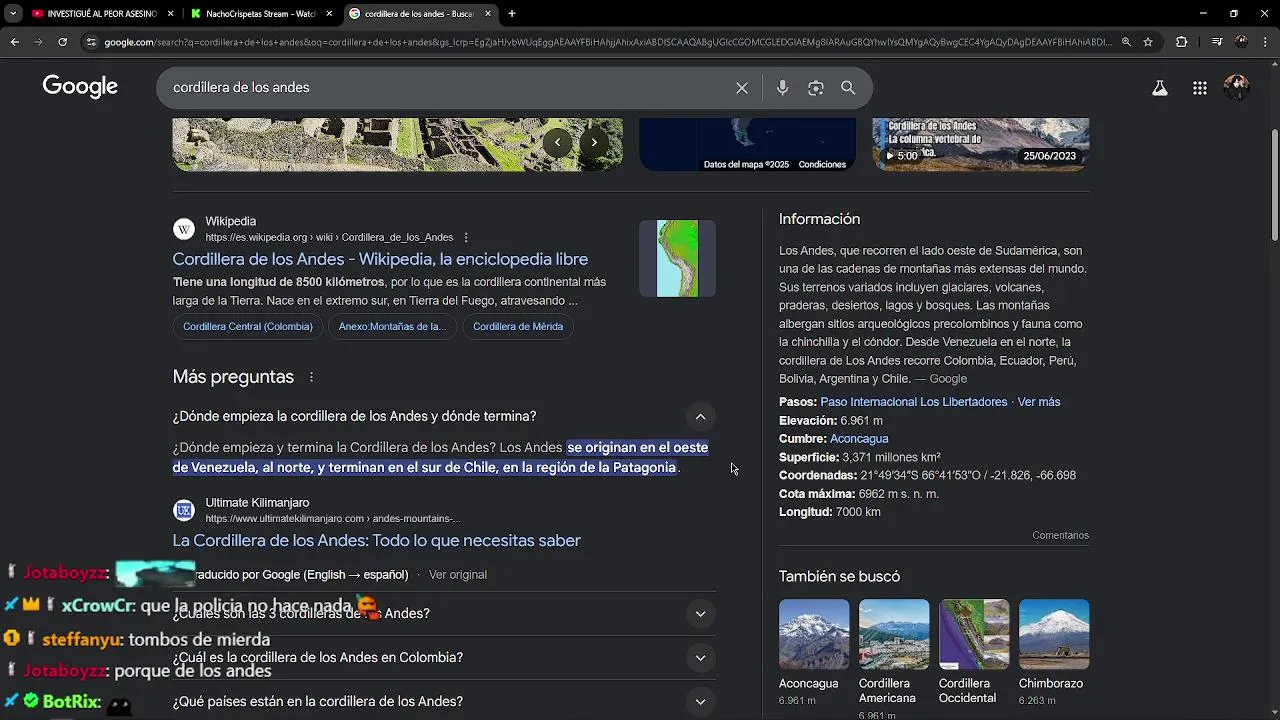The width and height of the screenshot is (1280, 720).
Task: Open the browser extensions puzzle icon
Action: (1182, 42)
